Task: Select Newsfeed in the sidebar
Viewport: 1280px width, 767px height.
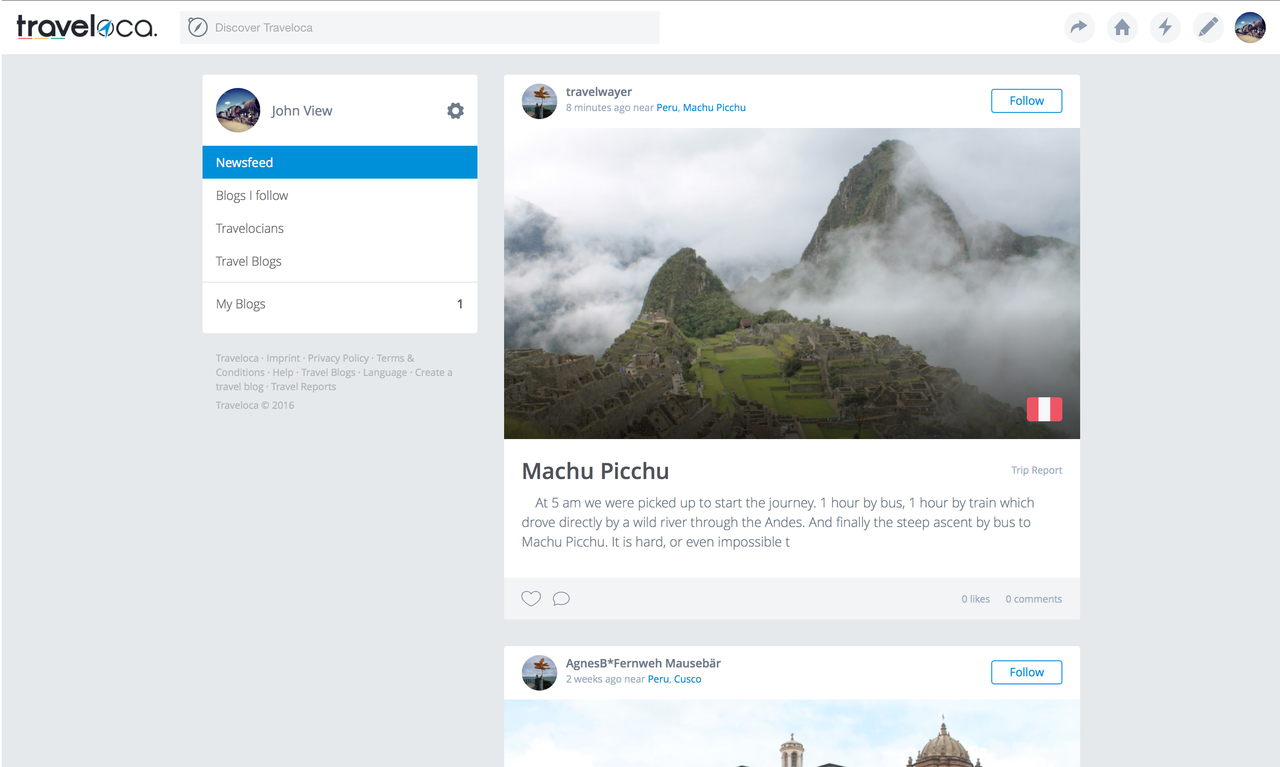Action: pyautogui.click(x=340, y=162)
